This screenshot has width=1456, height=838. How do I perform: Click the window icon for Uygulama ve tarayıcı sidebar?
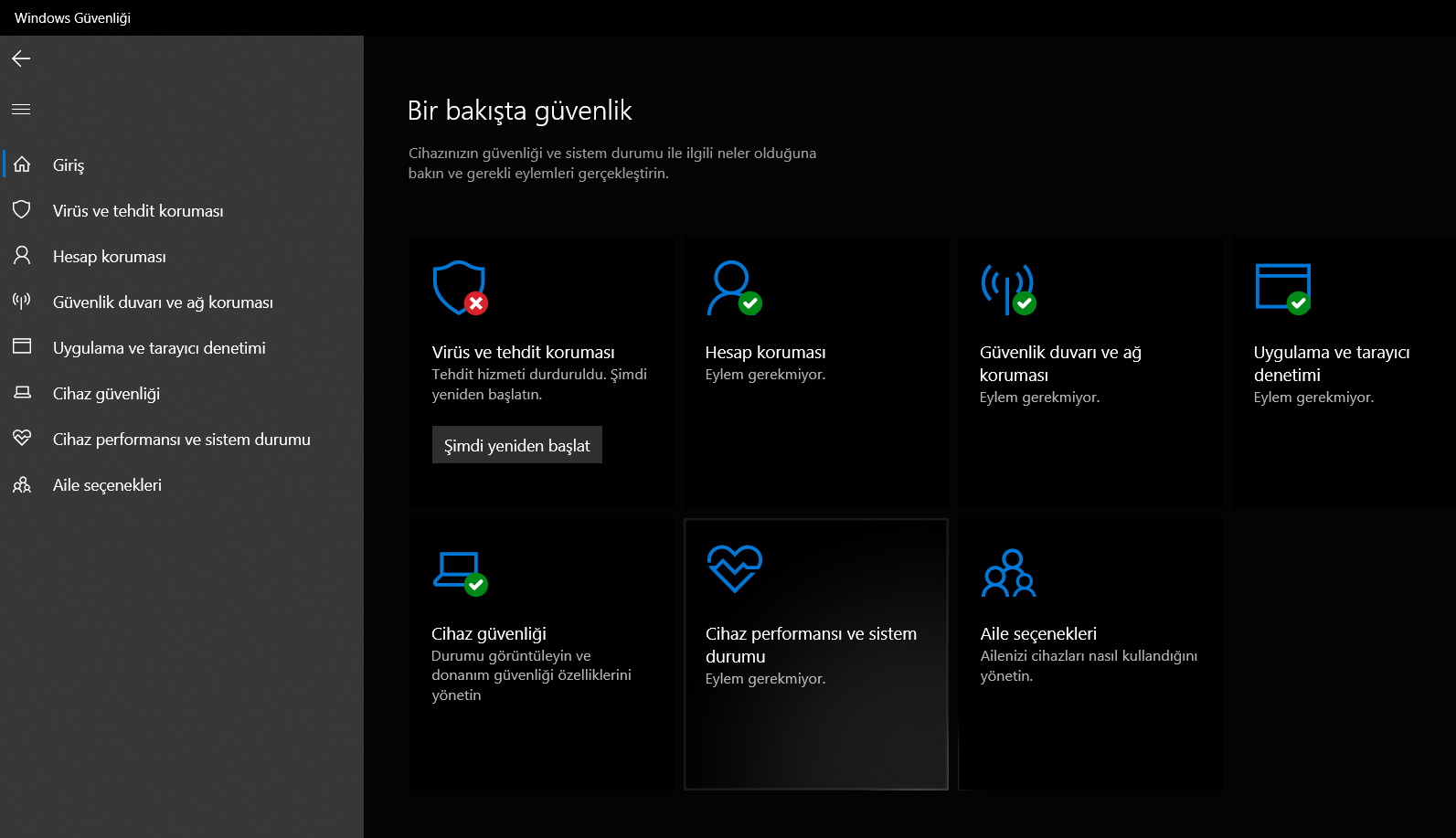22,346
